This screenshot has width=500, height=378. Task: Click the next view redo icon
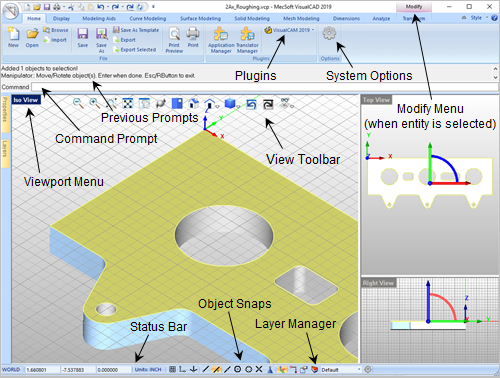click(268, 104)
